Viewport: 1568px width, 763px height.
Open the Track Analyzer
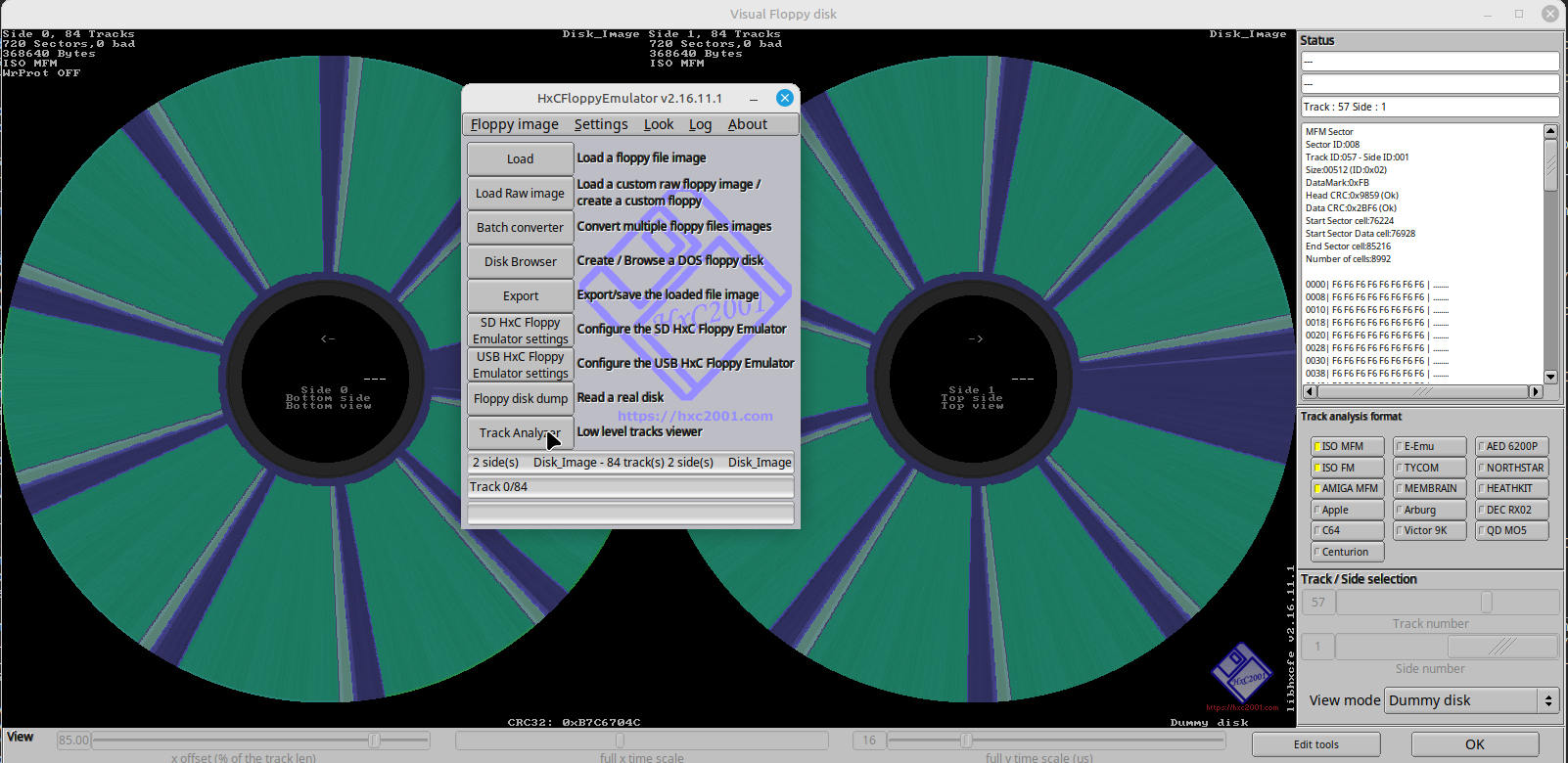(x=520, y=432)
